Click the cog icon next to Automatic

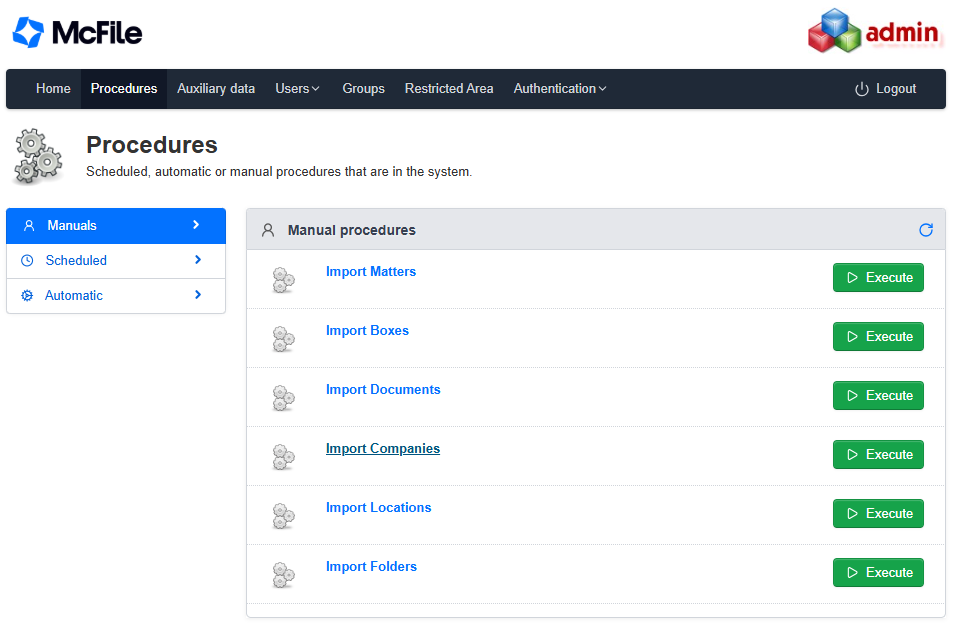tap(27, 295)
